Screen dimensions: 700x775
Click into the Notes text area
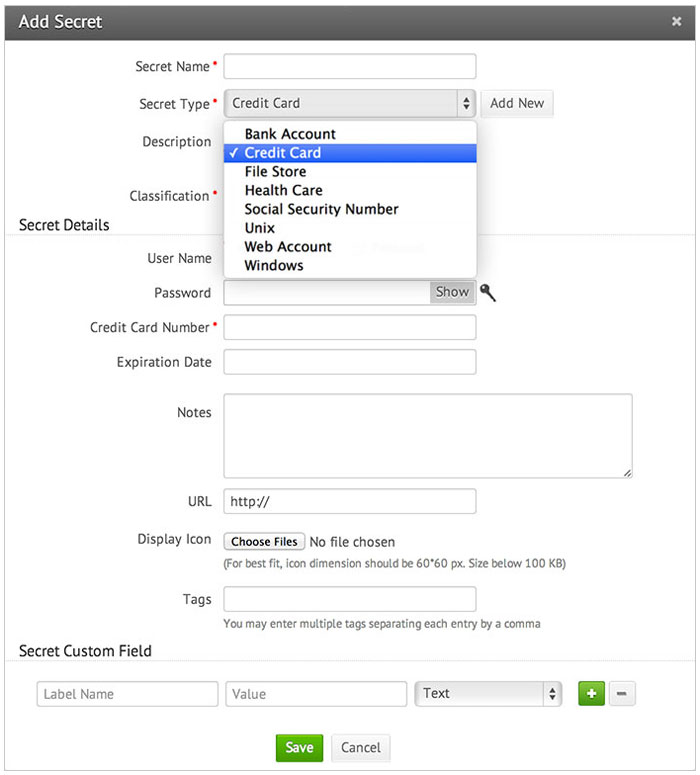click(x=428, y=435)
